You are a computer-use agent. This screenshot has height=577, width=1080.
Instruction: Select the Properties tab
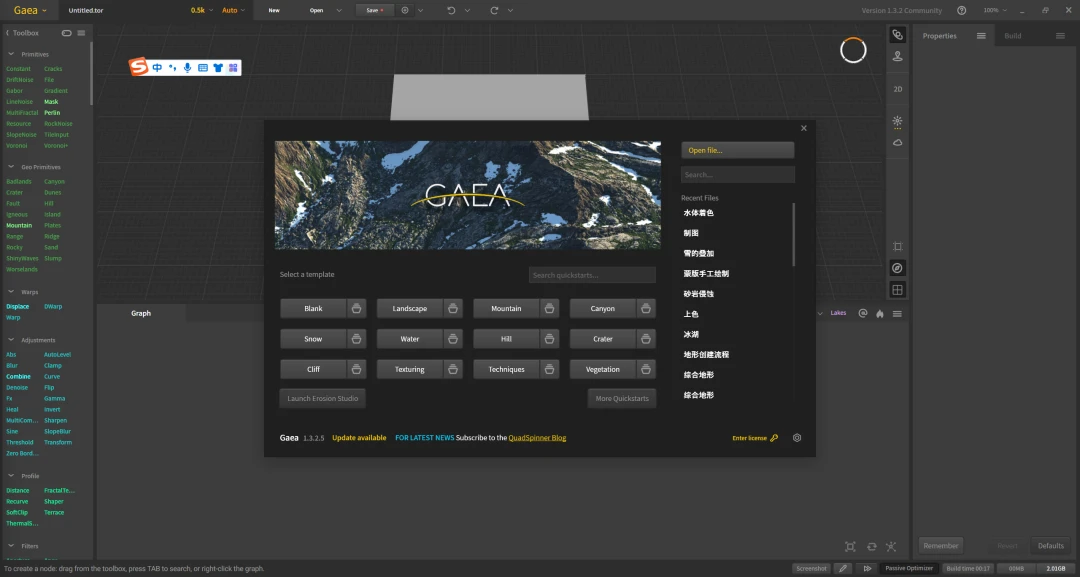[x=939, y=36]
